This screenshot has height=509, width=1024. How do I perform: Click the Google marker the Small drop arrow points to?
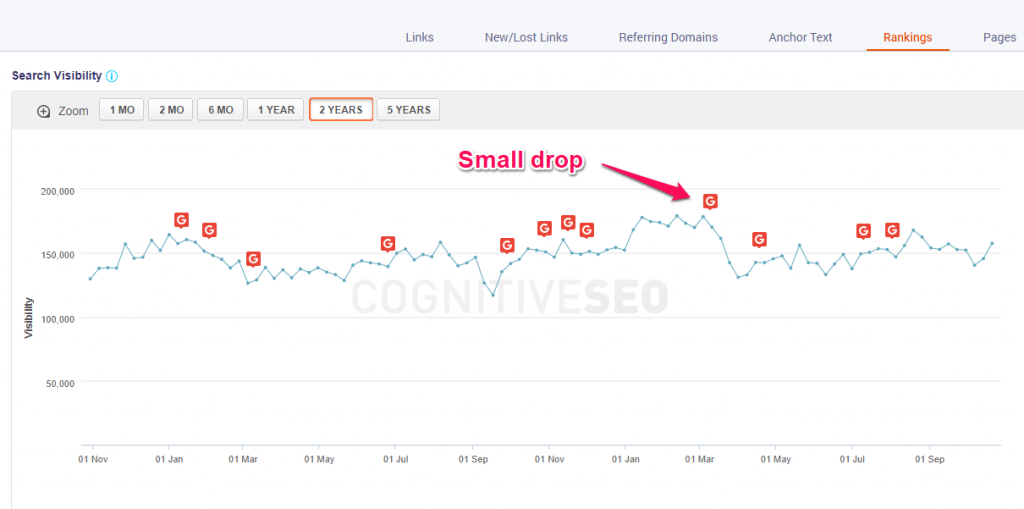[710, 201]
